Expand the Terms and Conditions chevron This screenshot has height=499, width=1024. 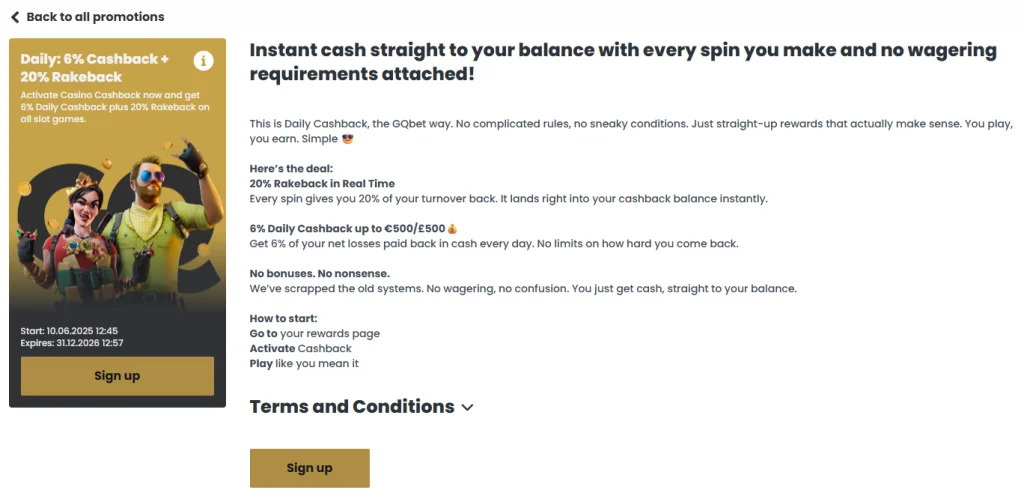click(x=467, y=408)
